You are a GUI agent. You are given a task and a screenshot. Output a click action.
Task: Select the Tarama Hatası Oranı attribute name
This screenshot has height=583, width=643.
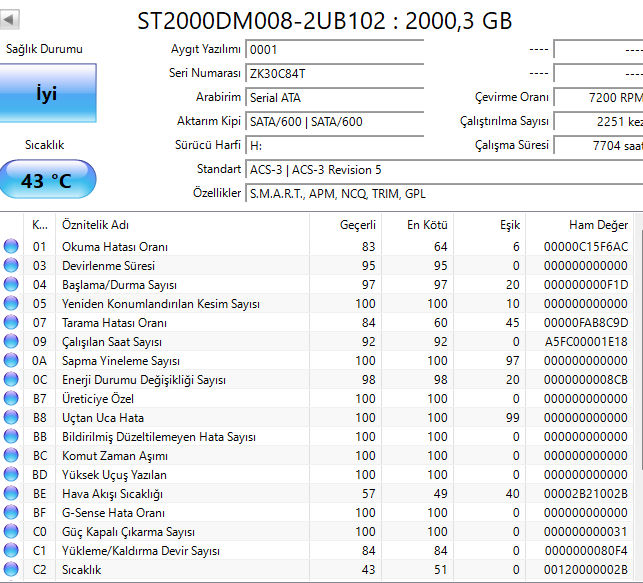(x=114, y=323)
